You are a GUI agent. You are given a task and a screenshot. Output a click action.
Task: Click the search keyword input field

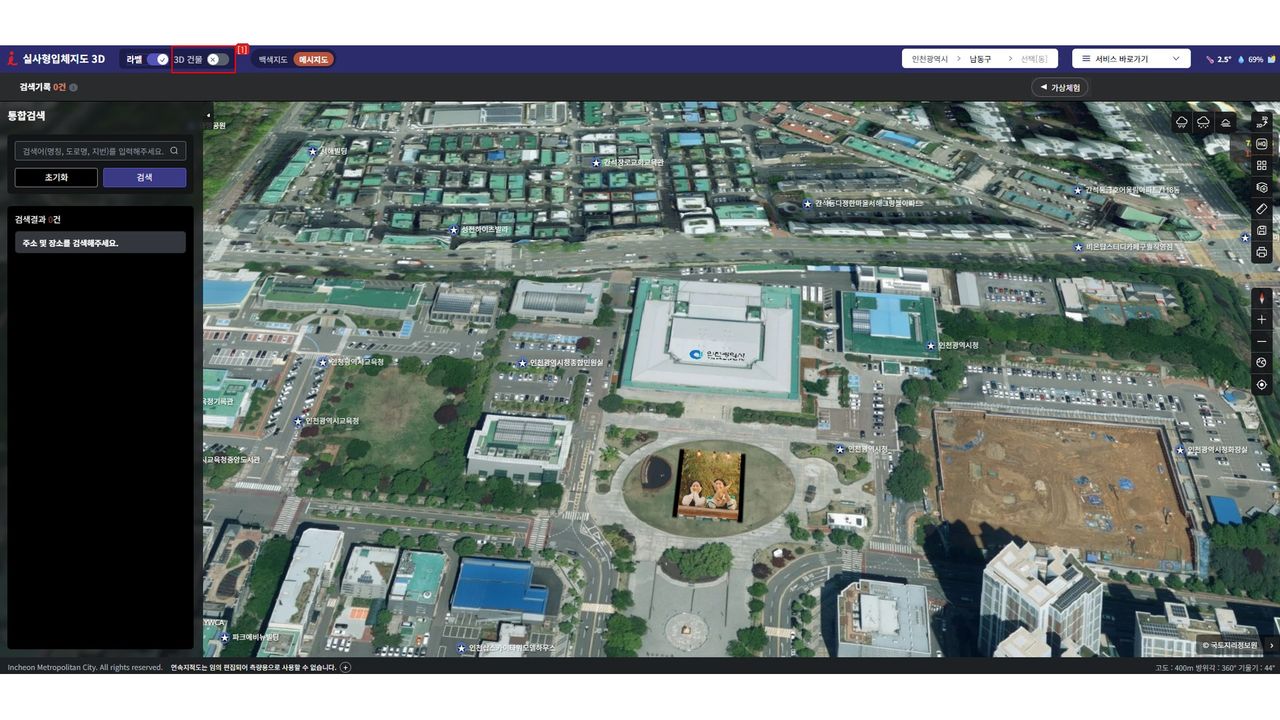92,151
